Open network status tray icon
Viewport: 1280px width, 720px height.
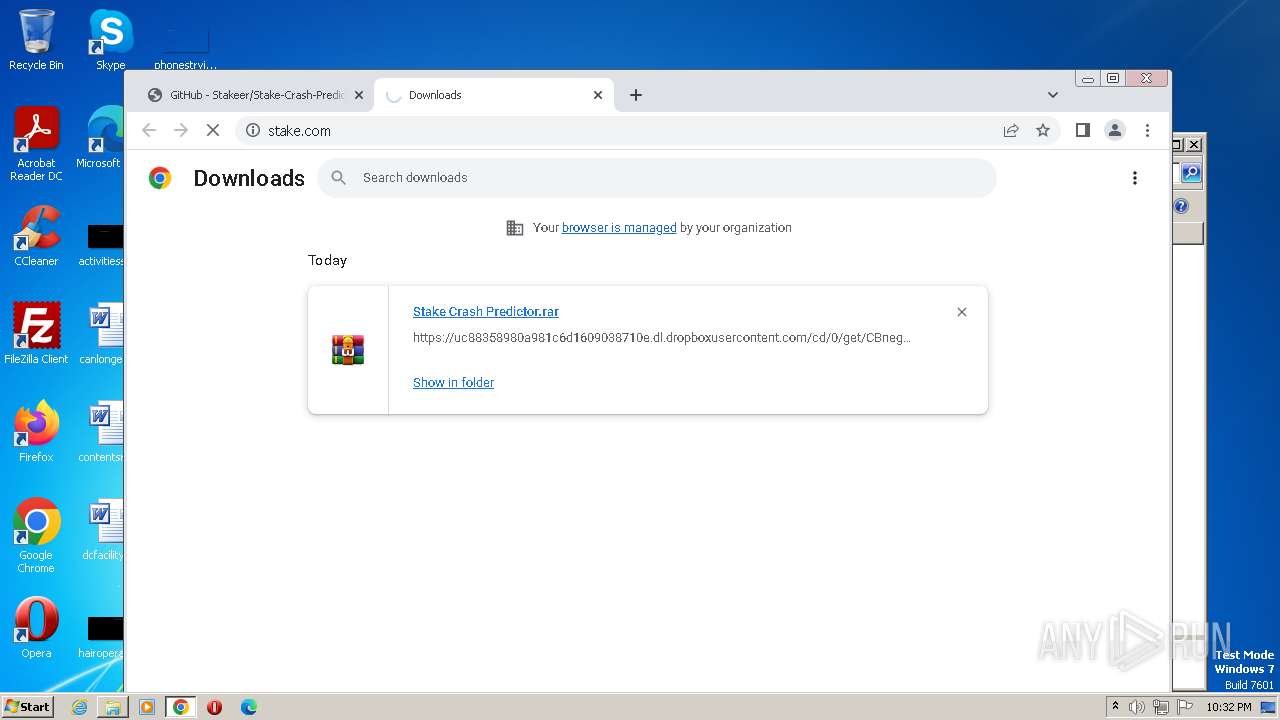pyautogui.click(x=1161, y=707)
